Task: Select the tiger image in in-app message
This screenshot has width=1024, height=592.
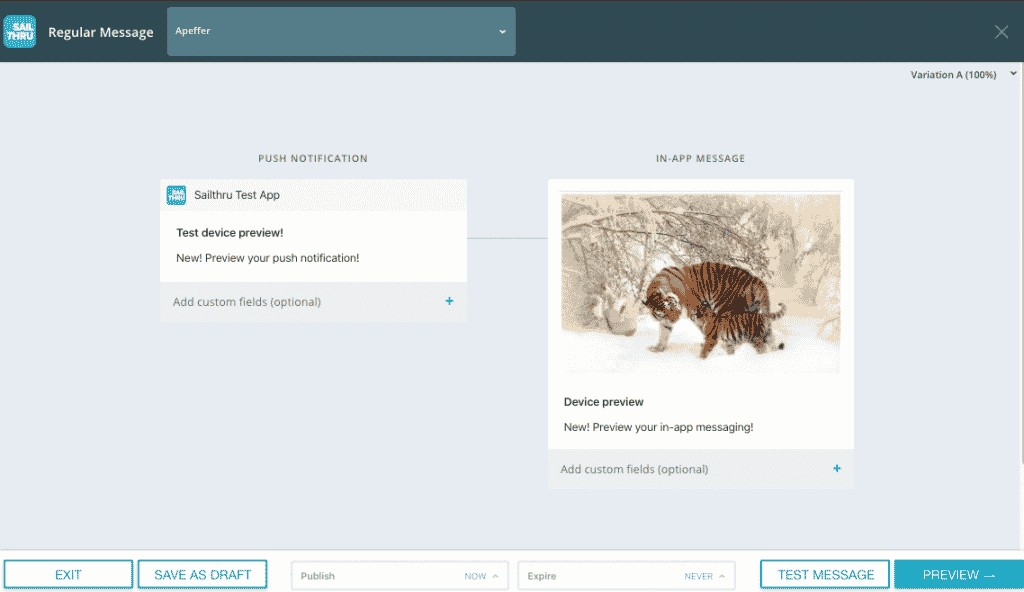Action: (700, 283)
